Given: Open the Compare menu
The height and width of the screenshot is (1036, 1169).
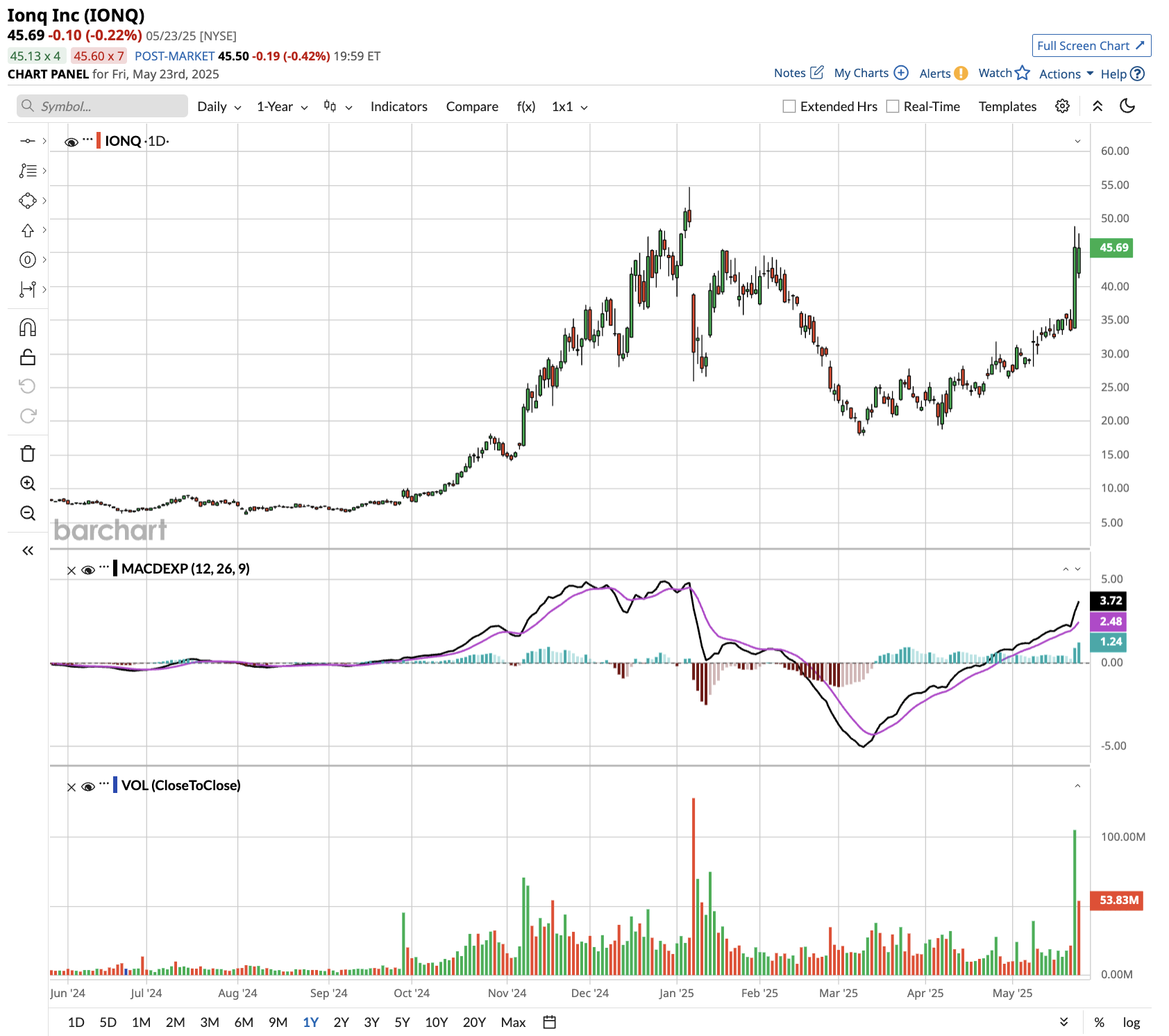Looking at the screenshot, I should (472, 106).
